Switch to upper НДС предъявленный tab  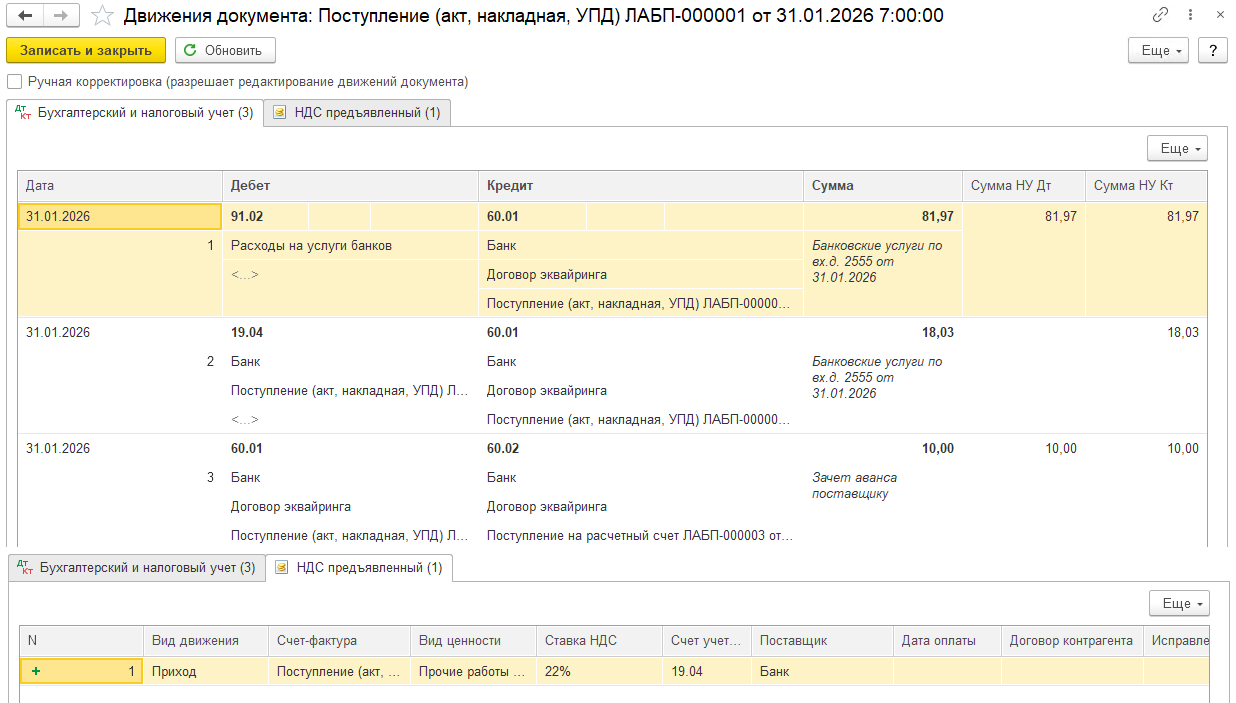(x=357, y=113)
